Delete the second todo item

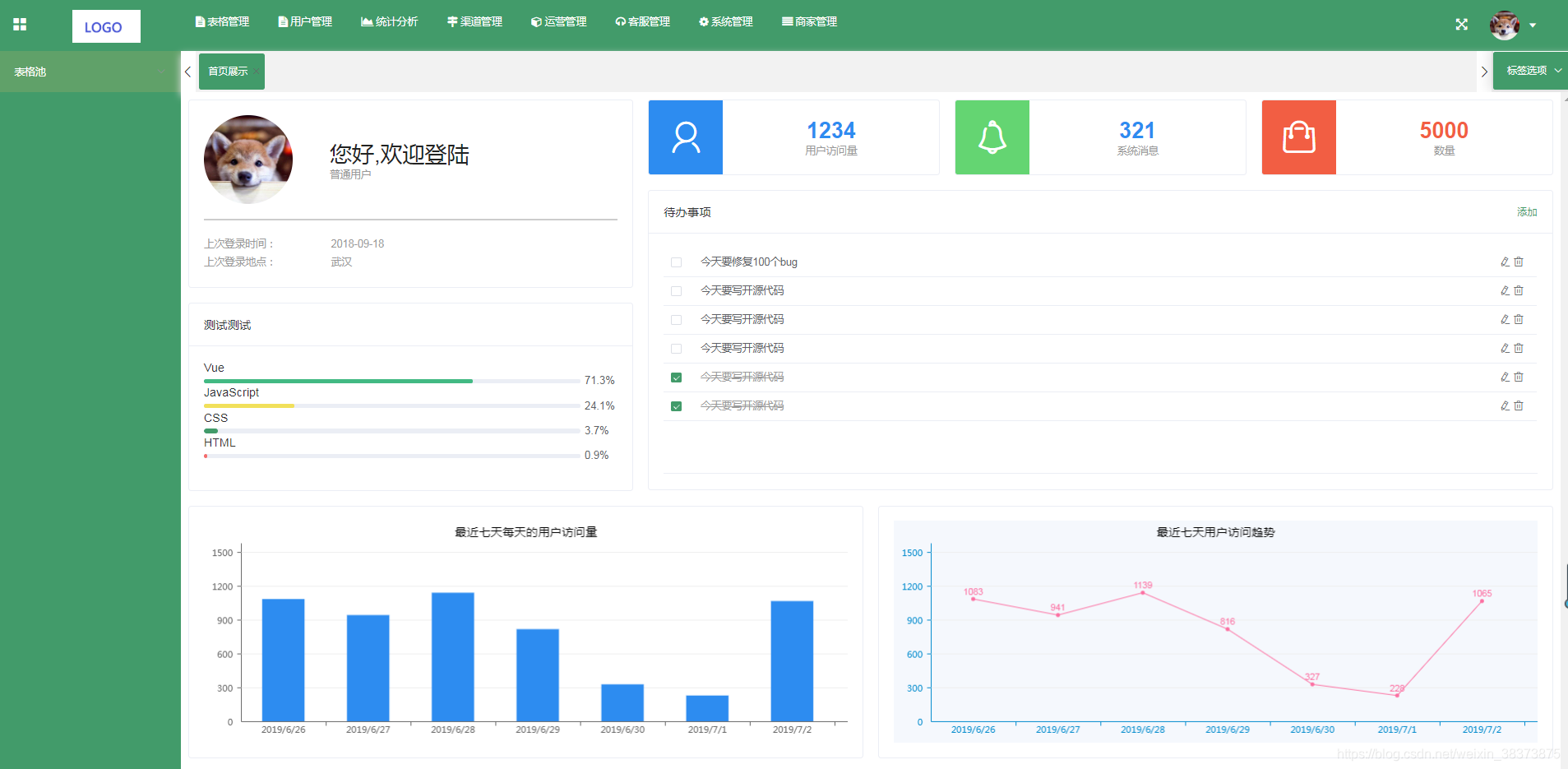(x=1519, y=290)
